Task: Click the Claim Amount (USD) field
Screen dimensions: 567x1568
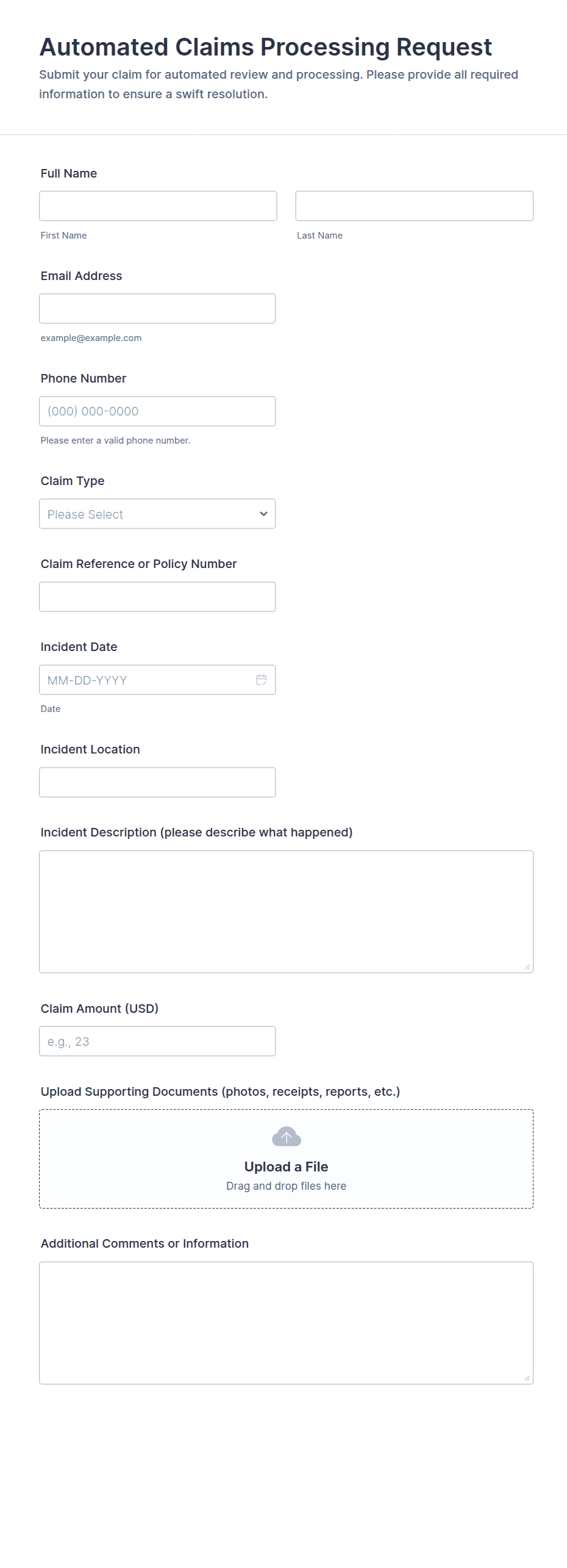Action: [157, 1041]
